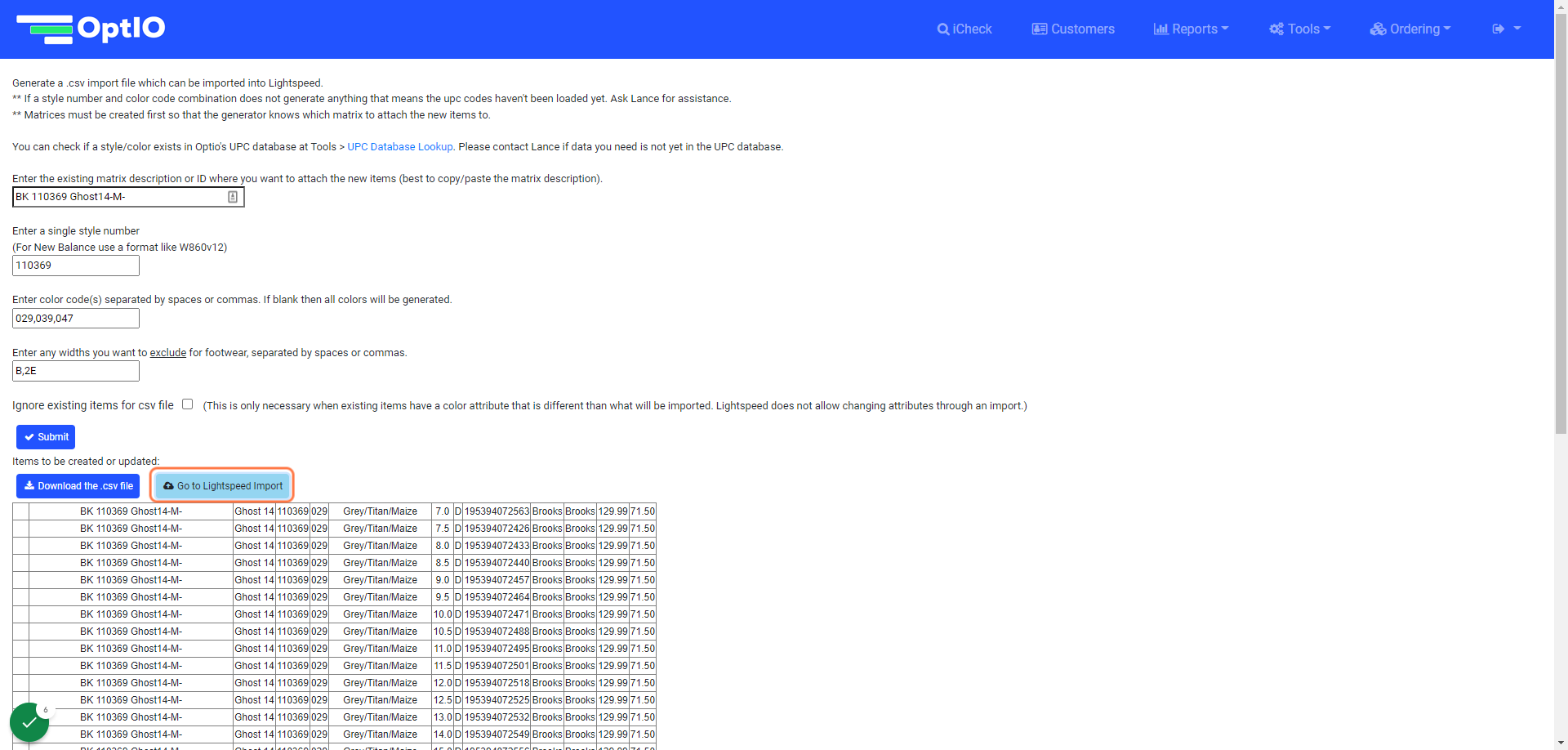Click size 7.0 cell in table
Screen dimensions: 1568x750
pos(443,511)
